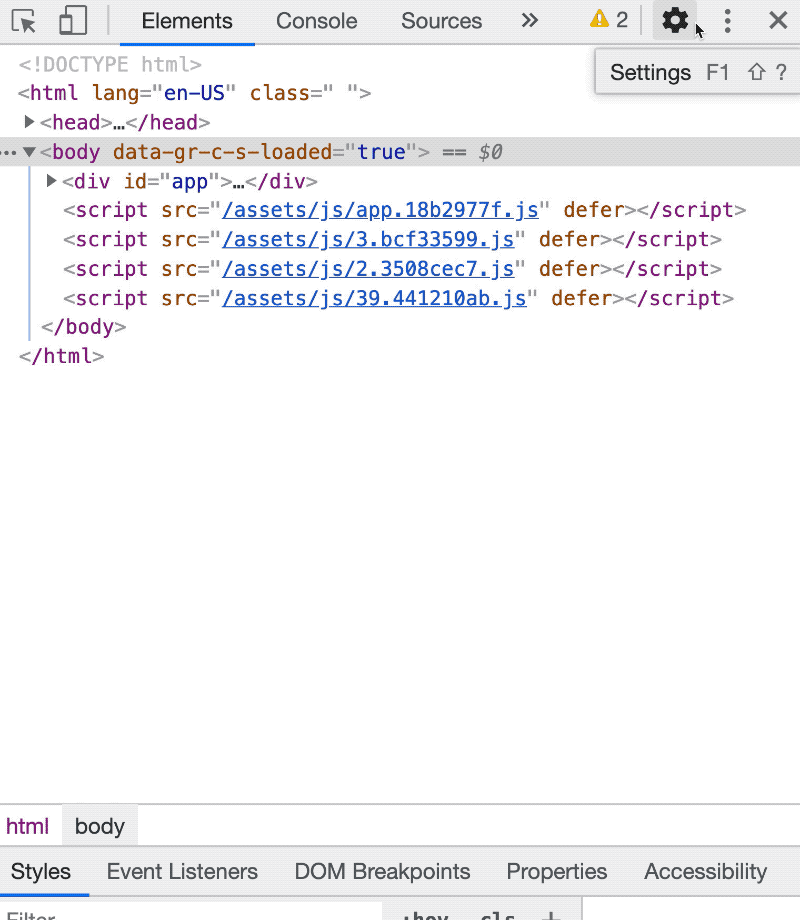The width and height of the screenshot is (800, 920).
Task: Activate the inspect element picker
Action: (x=24, y=21)
